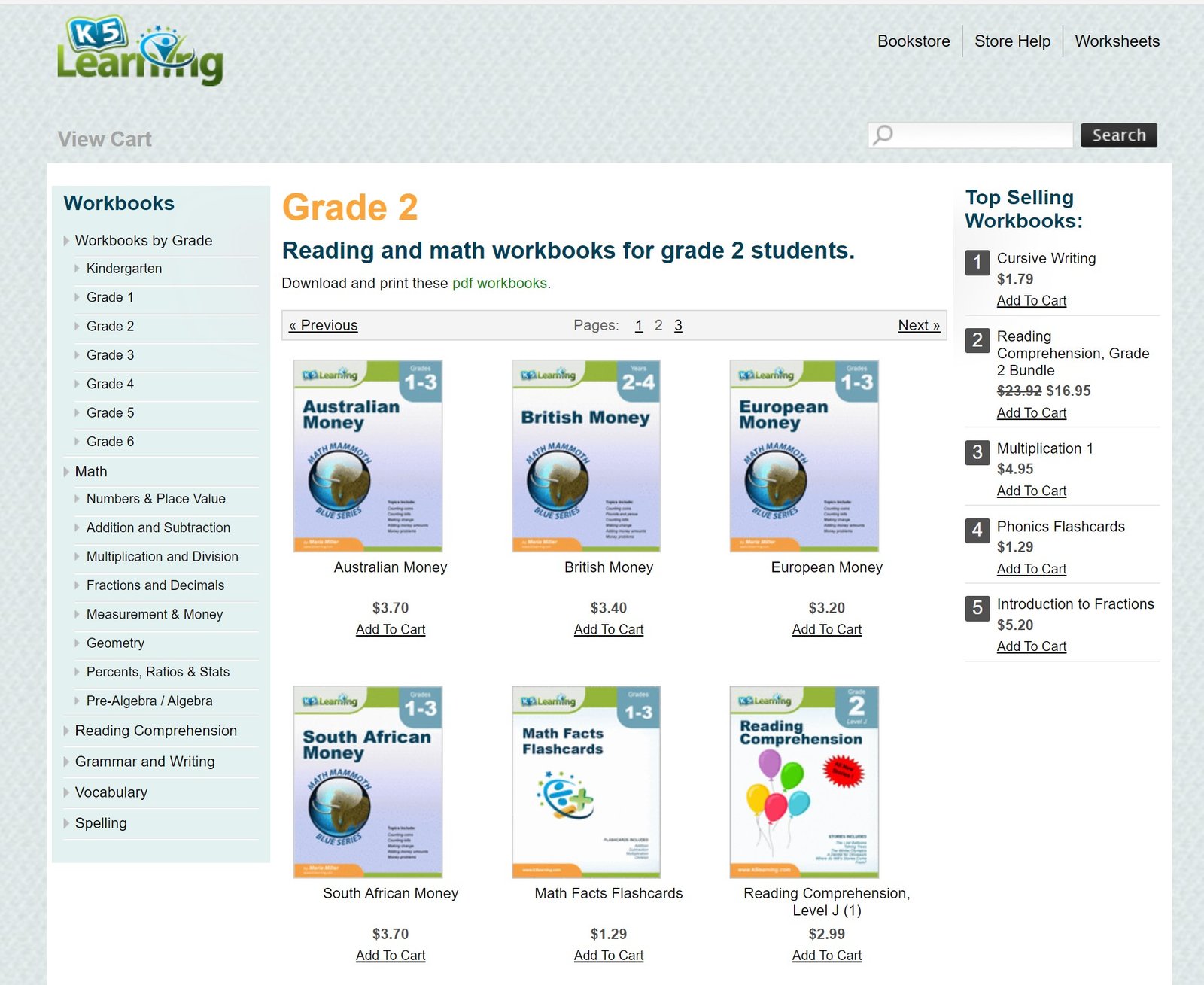Open the Worksheets menu item

tap(1117, 41)
